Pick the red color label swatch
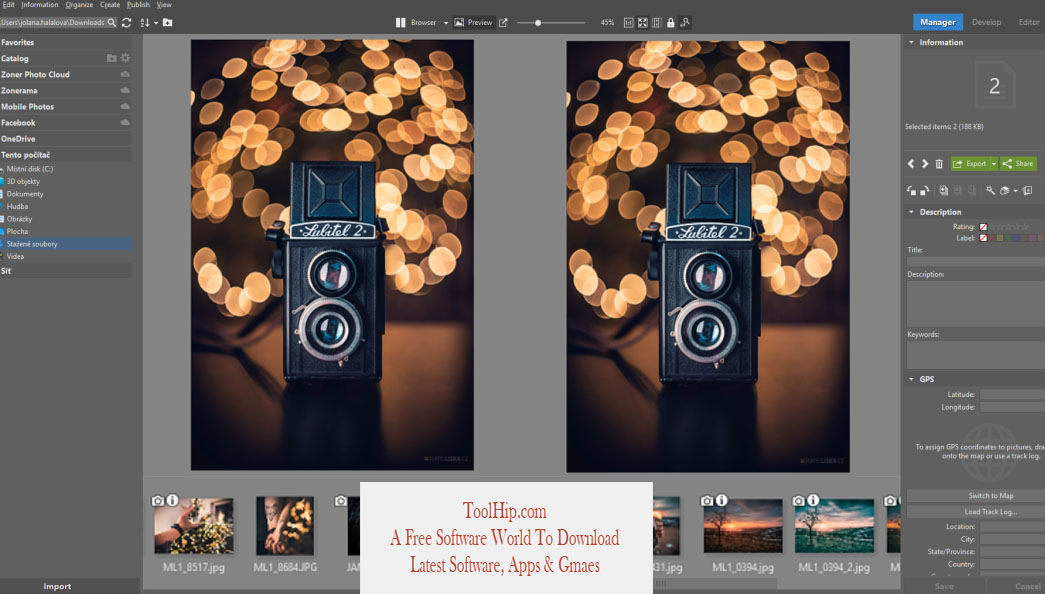The image size is (1045, 594). (992, 238)
